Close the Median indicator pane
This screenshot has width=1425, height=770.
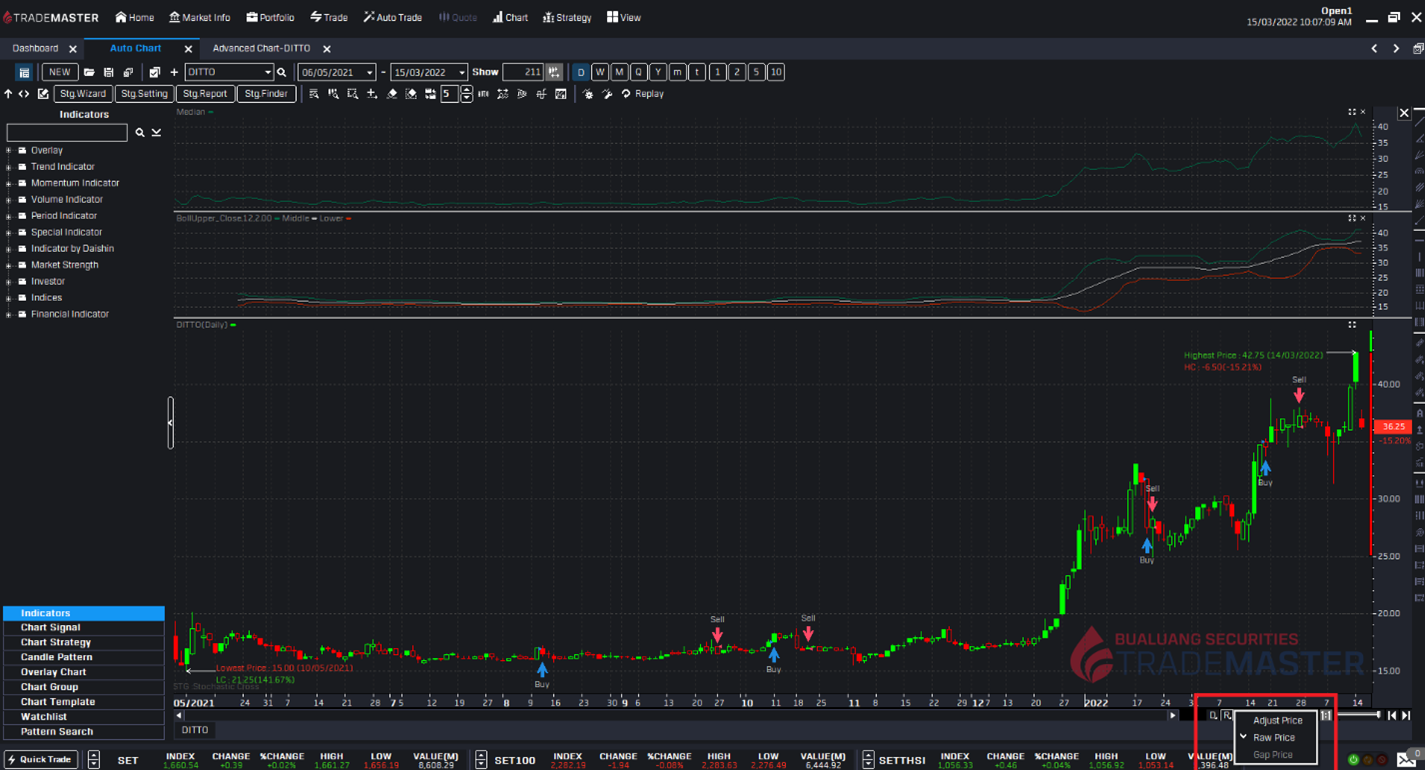1363,112
